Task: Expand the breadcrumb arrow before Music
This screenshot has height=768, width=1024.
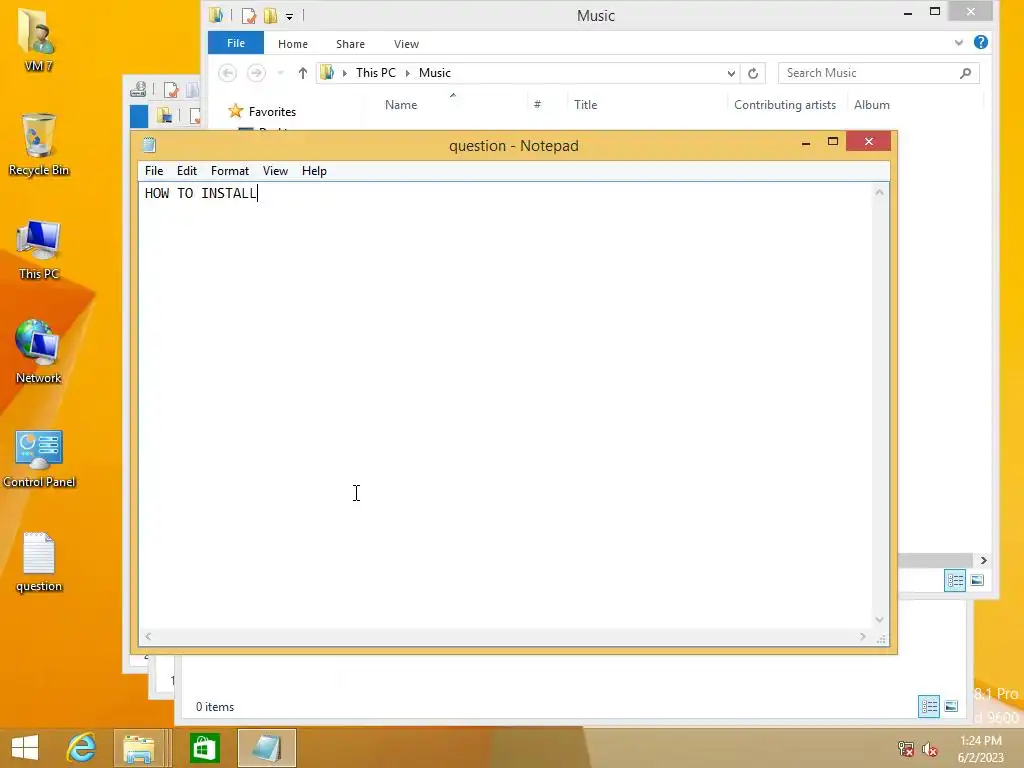Action: [408, 73]
